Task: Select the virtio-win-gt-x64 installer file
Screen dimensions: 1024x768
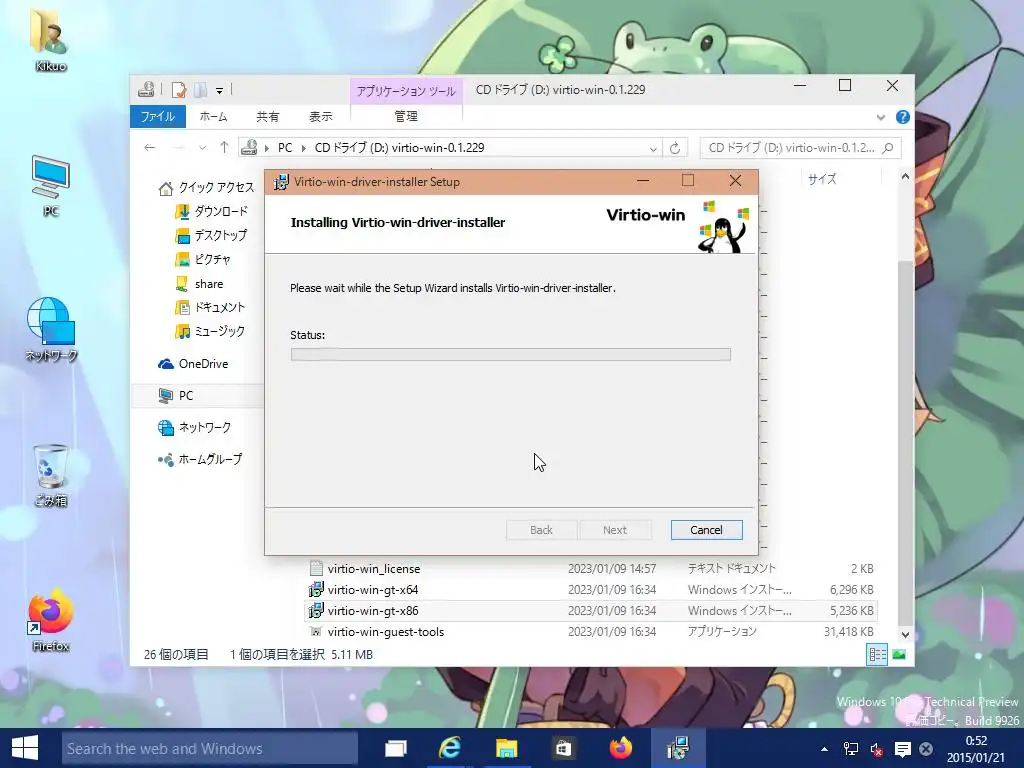Action: click(x=592, y=590)
